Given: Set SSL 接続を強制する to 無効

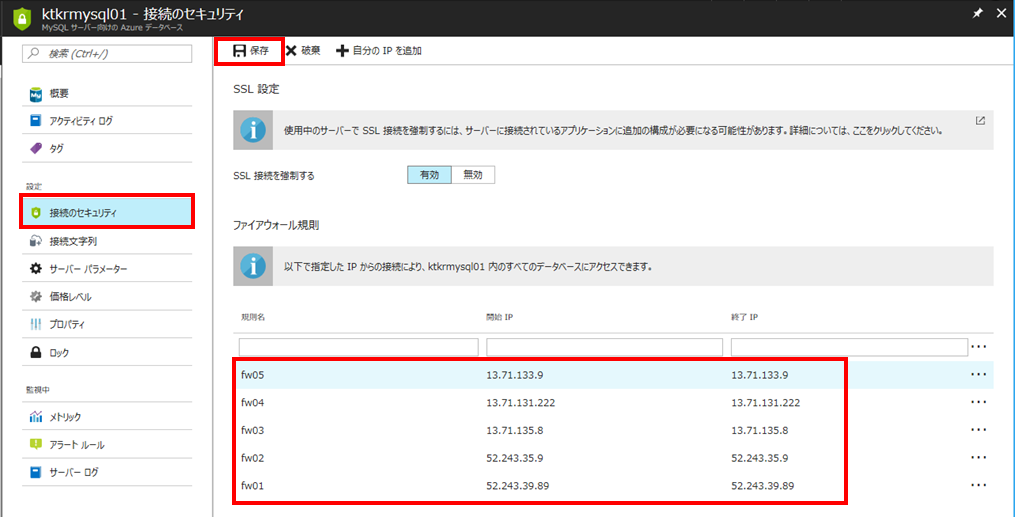Looking at the screenshot, I should [473, 175].
